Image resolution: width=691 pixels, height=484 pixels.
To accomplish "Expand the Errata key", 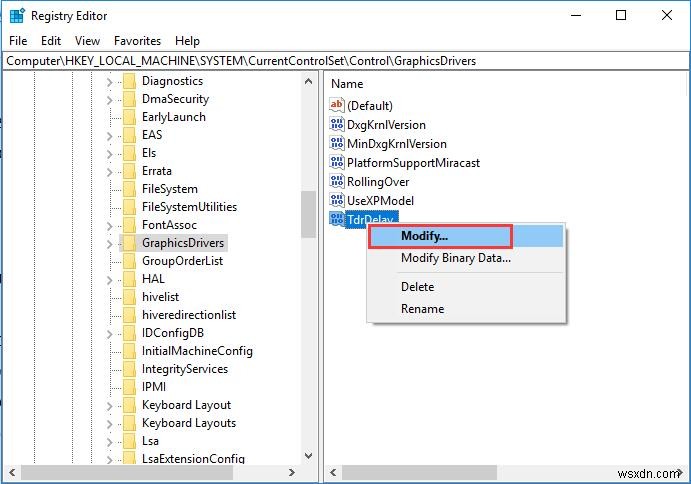I will [109, 172].
